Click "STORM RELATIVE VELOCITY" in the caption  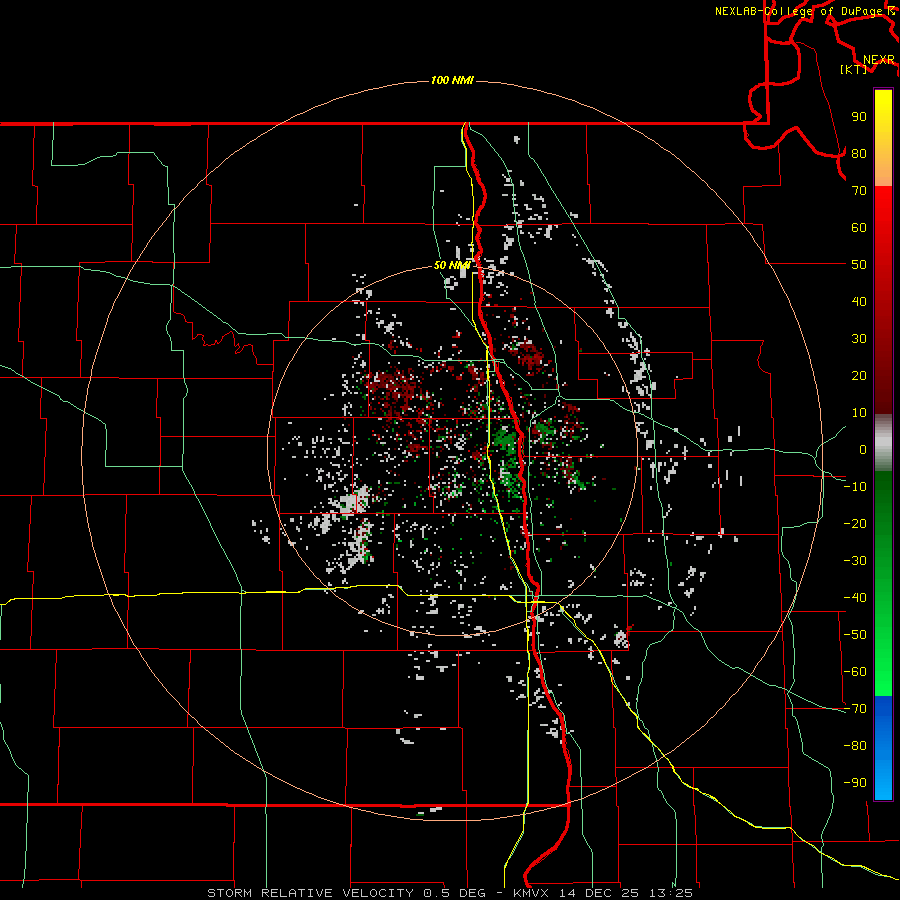click(x=310, y=893)
